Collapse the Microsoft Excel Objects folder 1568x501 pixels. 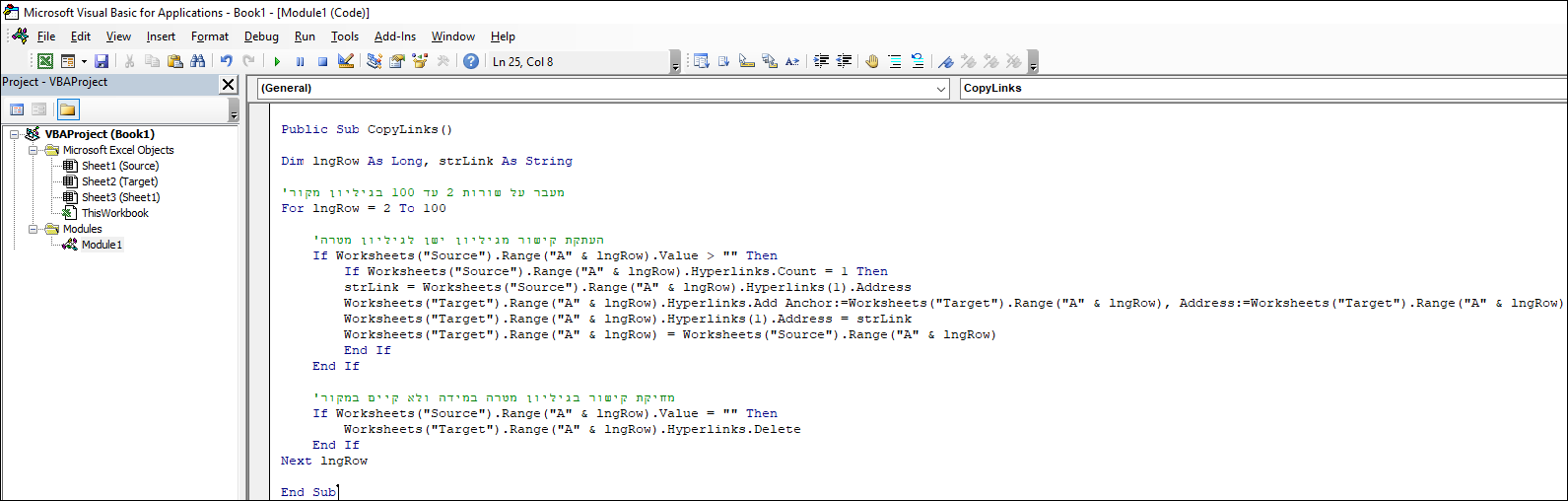[x=34, y=150]
